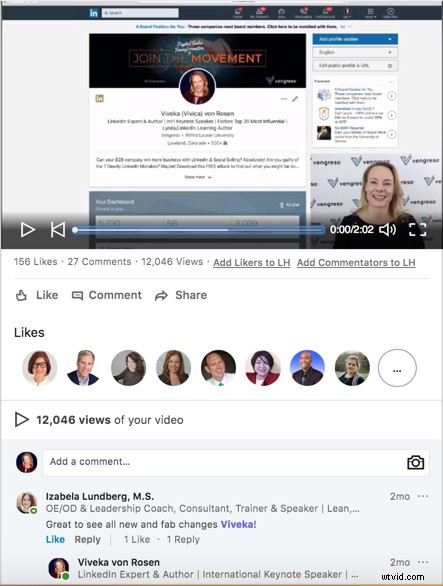Screen dimensions: 443x586
Task: Open the Sales Nav compass icon
Action: coord(390,13)
